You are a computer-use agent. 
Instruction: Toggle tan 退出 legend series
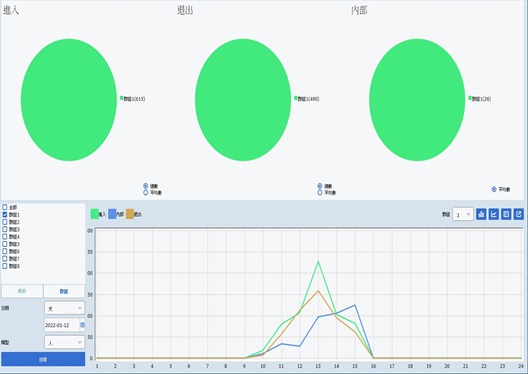(x=134, y=214)
